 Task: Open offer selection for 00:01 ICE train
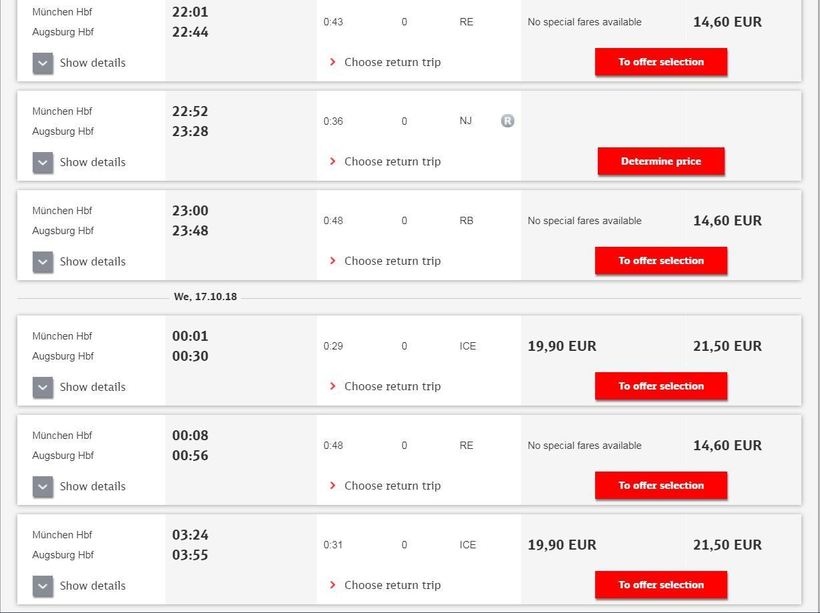pyautogui.click(x=661, y=386)
